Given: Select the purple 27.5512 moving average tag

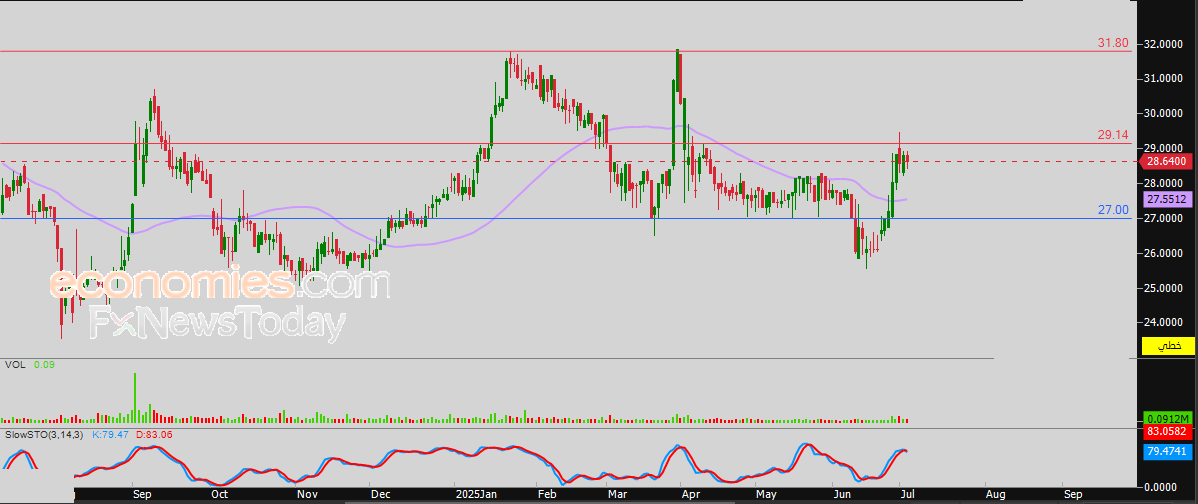Looking at the screenshot, I should click(x=1167, y=199).
